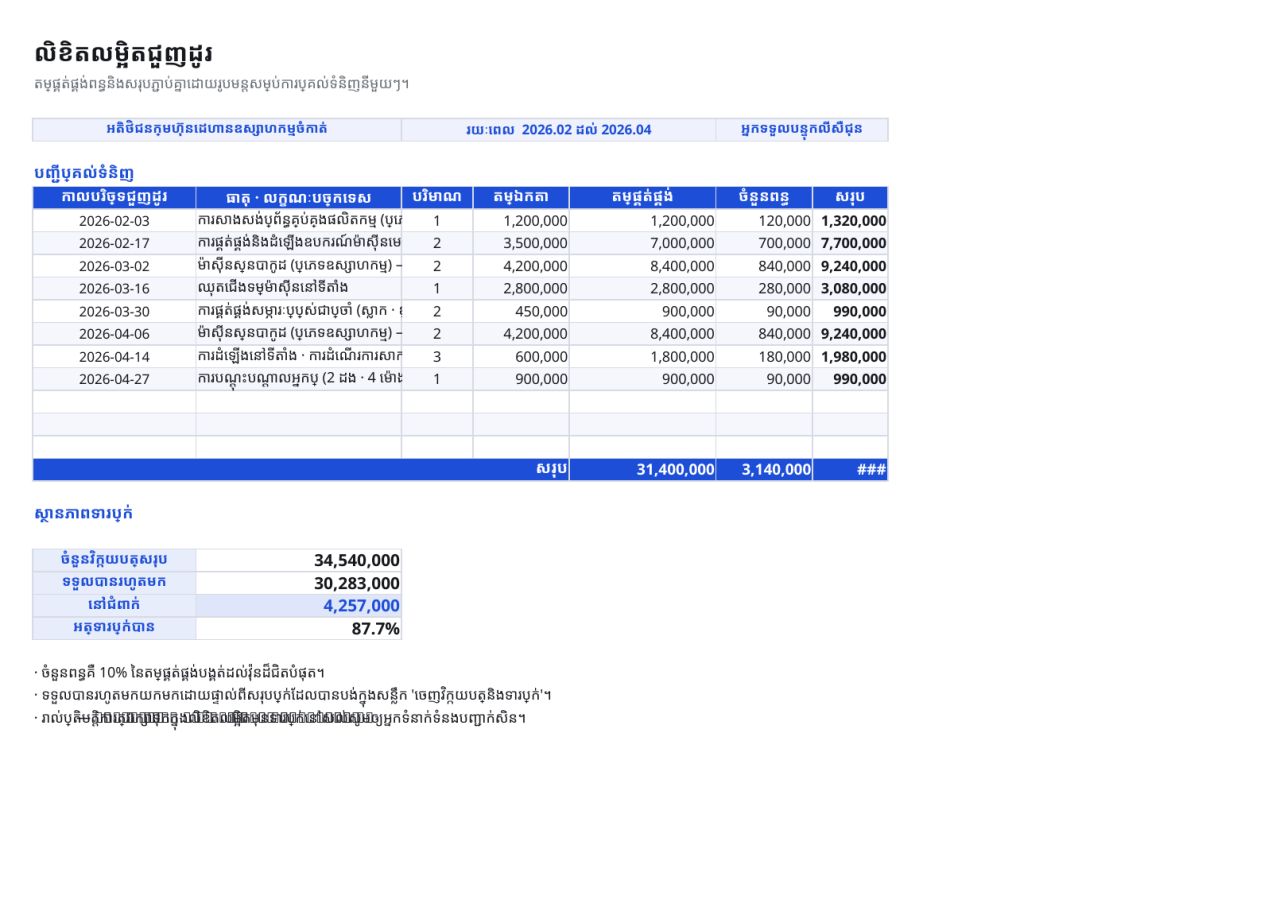Select the date cell 2026-04-27

tap(114, 379)
